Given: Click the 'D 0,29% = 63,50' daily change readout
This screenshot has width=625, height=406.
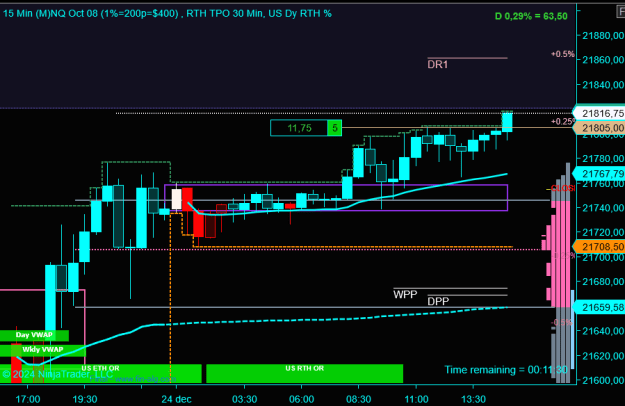Looking at the screenshot, I should pyautogui.click(x=531, y=16).
